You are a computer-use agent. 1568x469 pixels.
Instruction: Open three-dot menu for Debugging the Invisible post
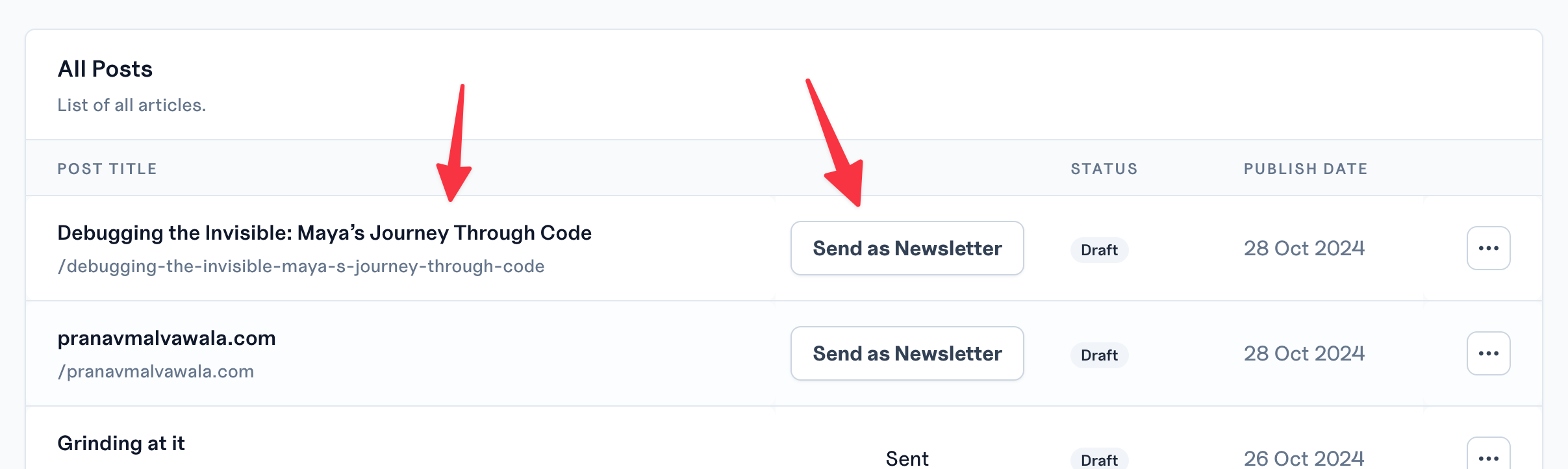(x=1488, y=248)
